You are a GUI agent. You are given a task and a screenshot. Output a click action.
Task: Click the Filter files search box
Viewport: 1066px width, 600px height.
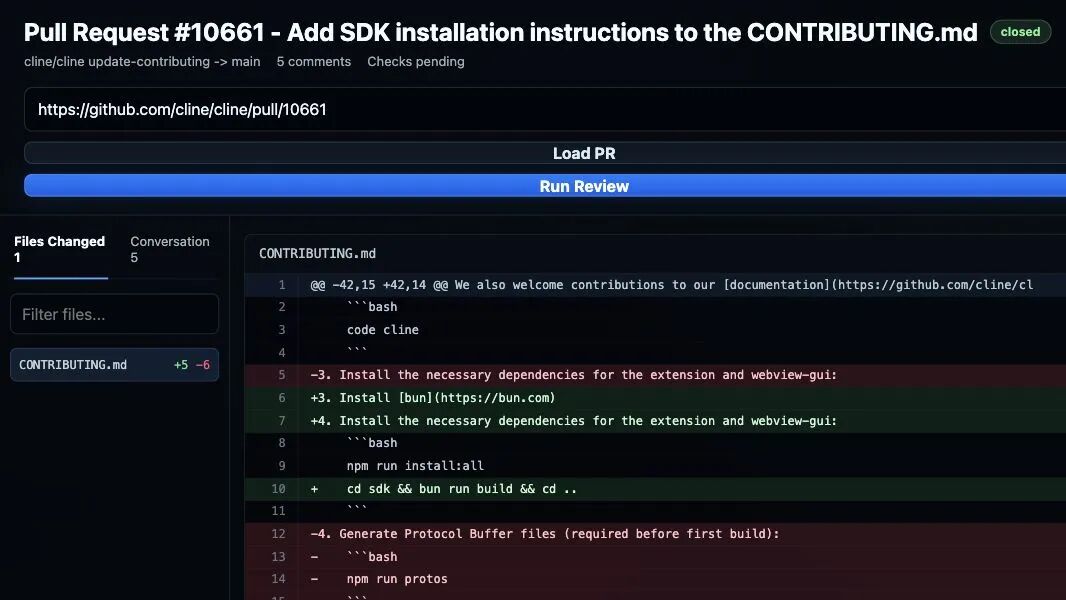114,314
